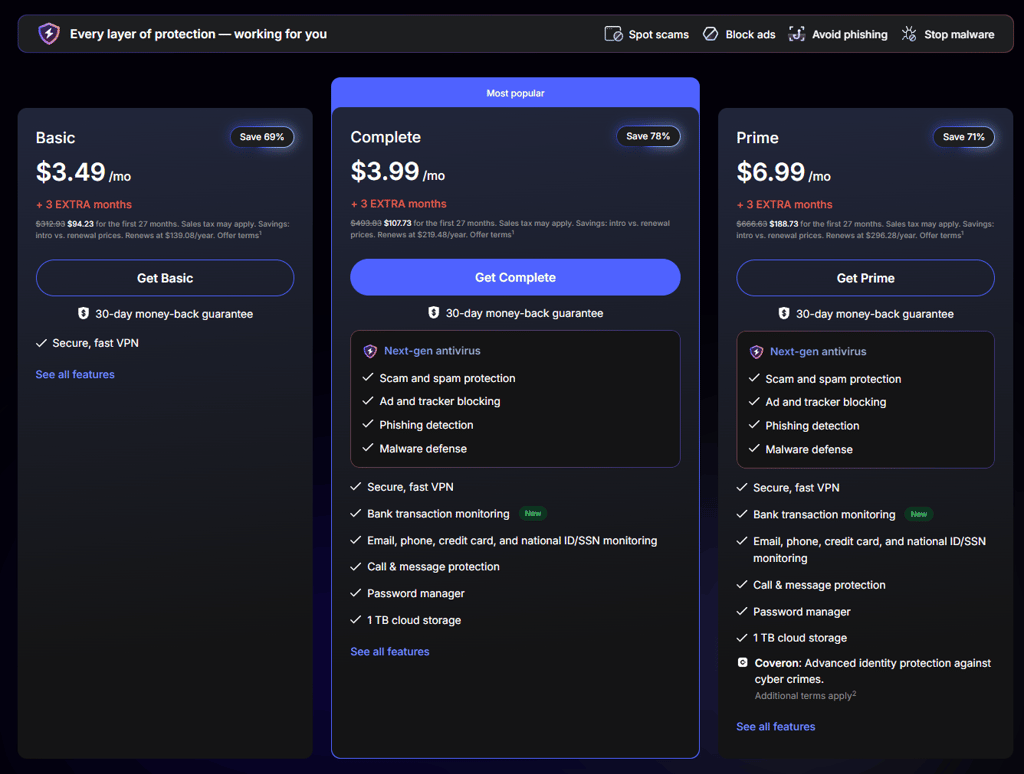Click + 3 EXTRA months under Complete price
The image size is (1024, 774).
398,204
